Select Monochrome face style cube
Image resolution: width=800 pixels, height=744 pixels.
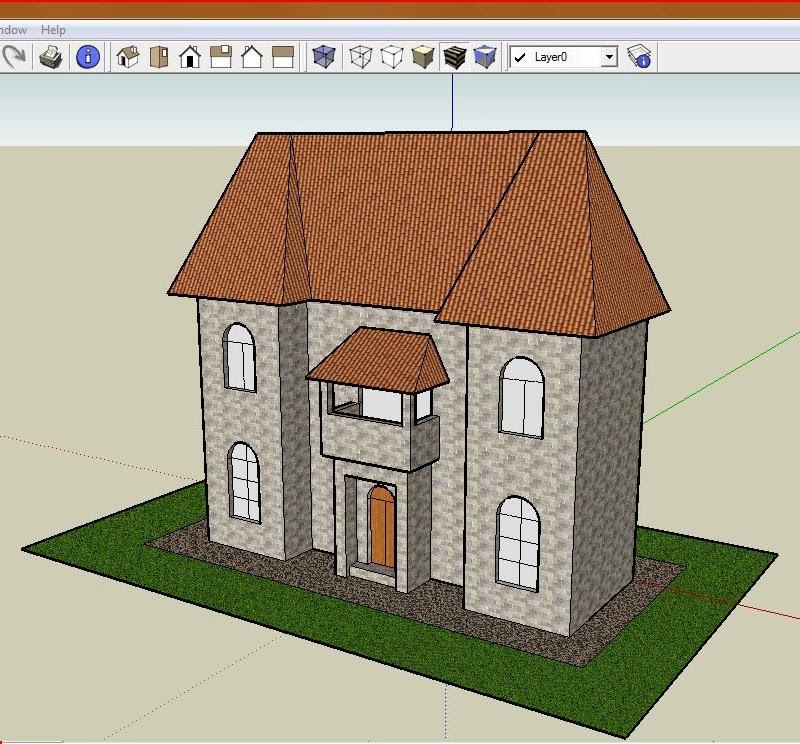(485, 57)
